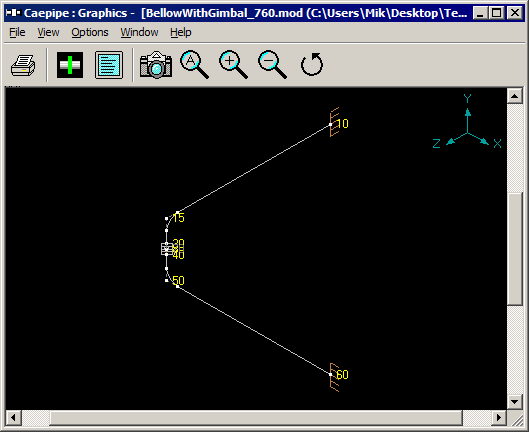529x432 pixels.
Task: Open the File menu
Action: pos(17,32)
